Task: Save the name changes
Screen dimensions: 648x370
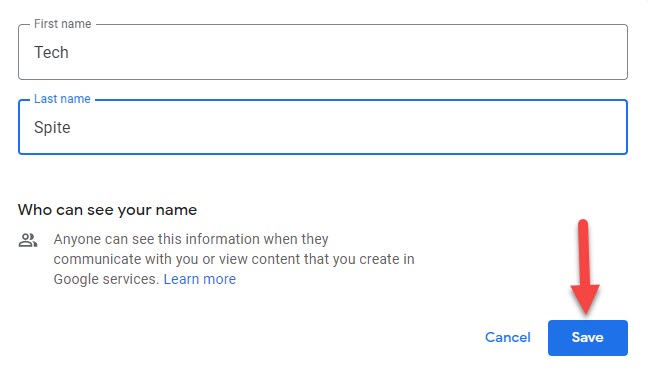Action: 588,337
